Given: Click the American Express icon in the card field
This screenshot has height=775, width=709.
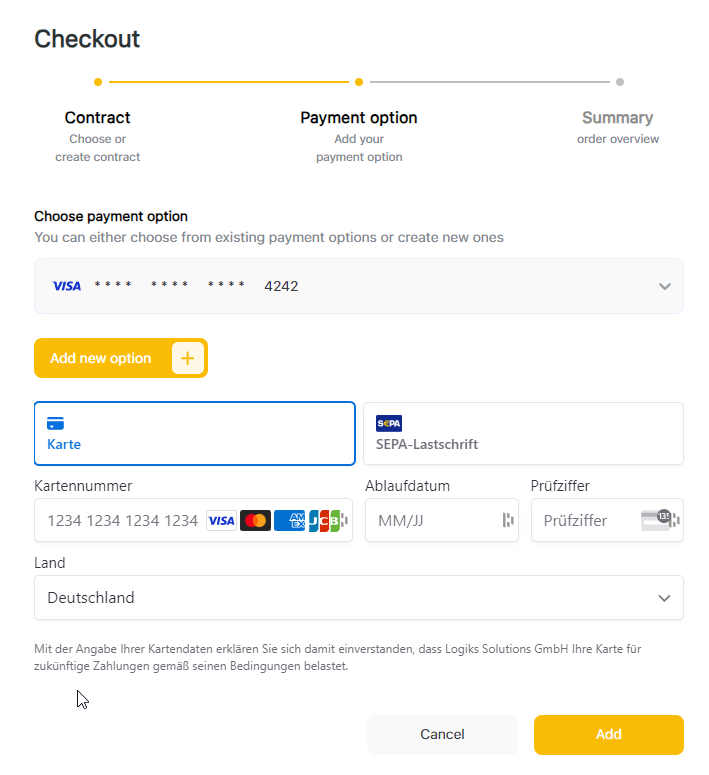Looking at the screenshot, I should point(289,520).
